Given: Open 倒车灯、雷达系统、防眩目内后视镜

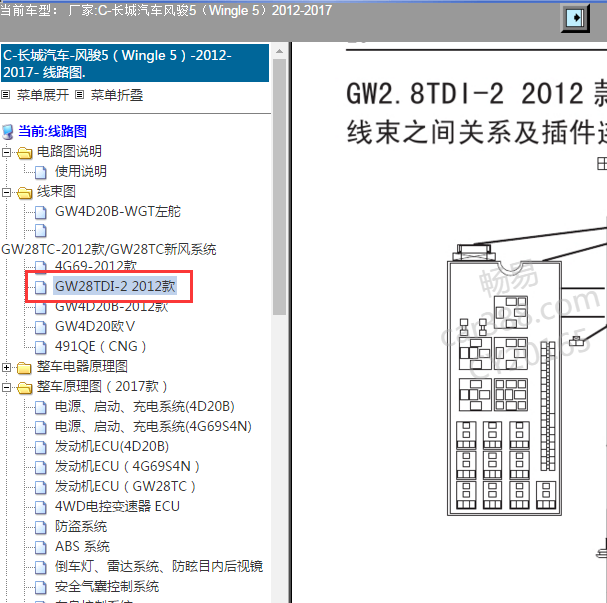Looking at the screenshot, I should coord(159,566).
